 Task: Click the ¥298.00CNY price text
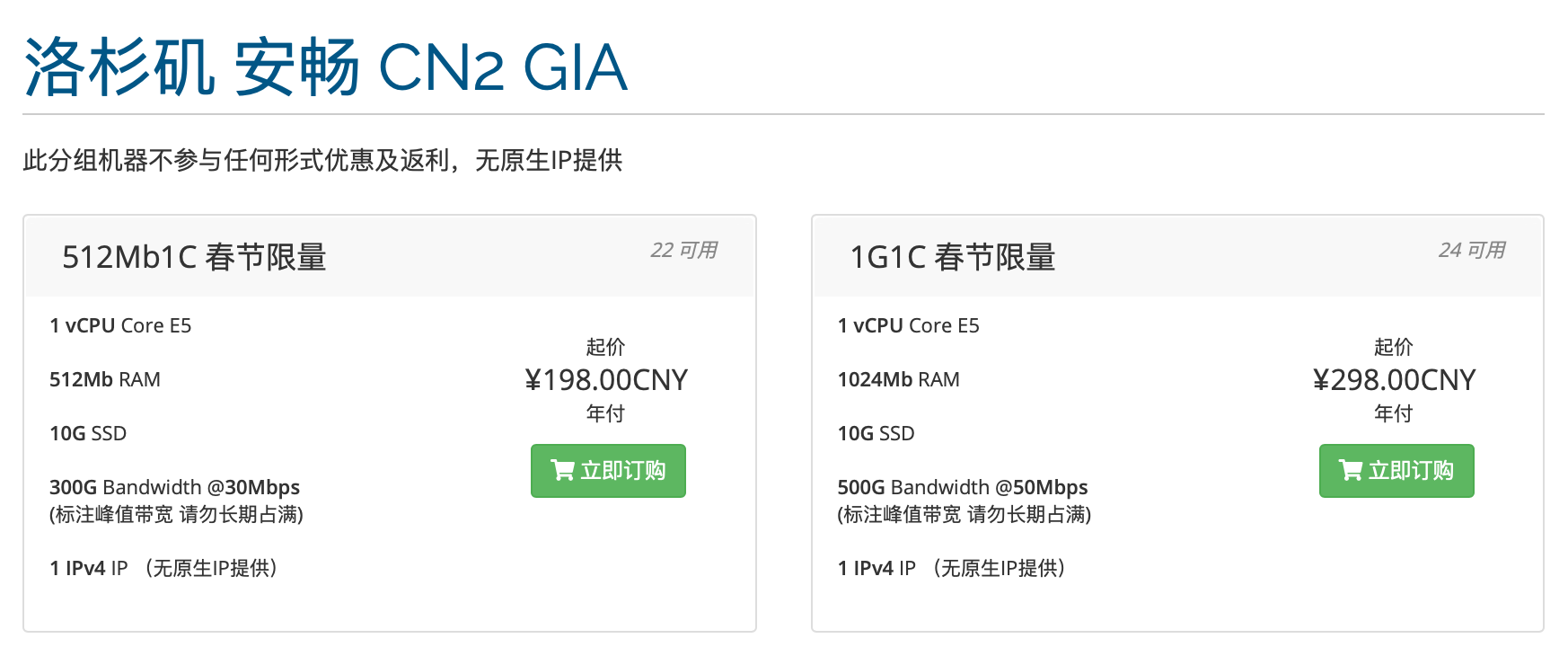tap(1394, 380)
